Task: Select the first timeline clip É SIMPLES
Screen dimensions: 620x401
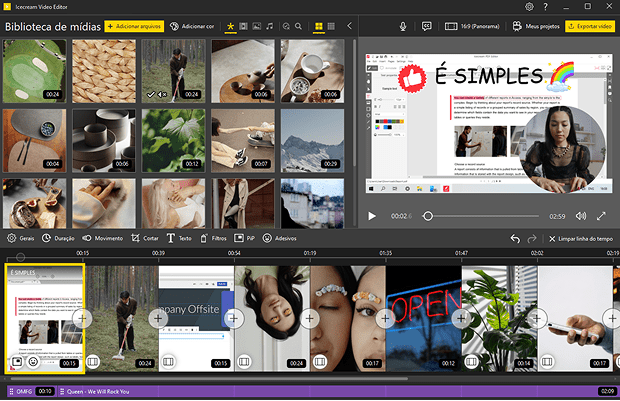Action: [x=45, y=318]
